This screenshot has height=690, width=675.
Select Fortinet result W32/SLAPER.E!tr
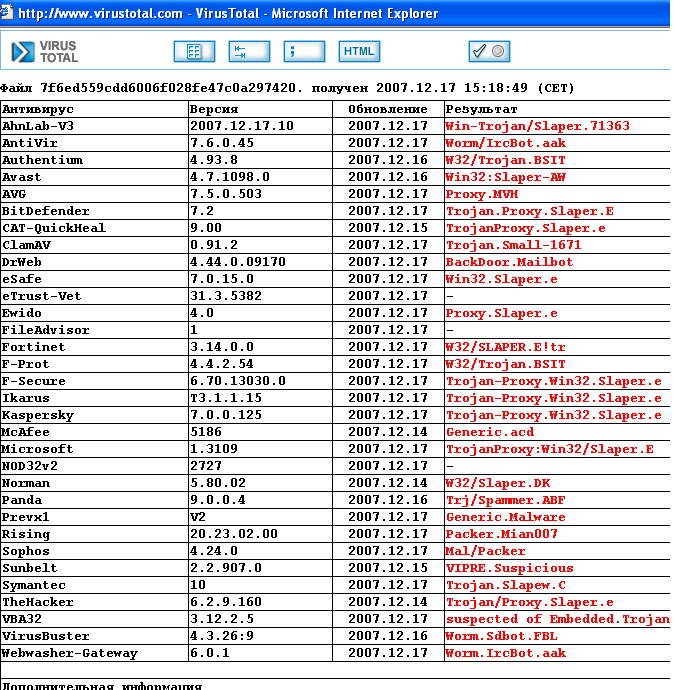tap(505, 347)
